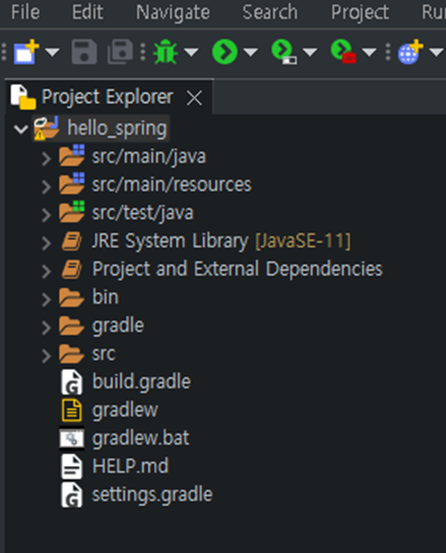Expand JRE System Library node
The width and height of the screenshot is (446, 553).
click(x=46, y=243)
